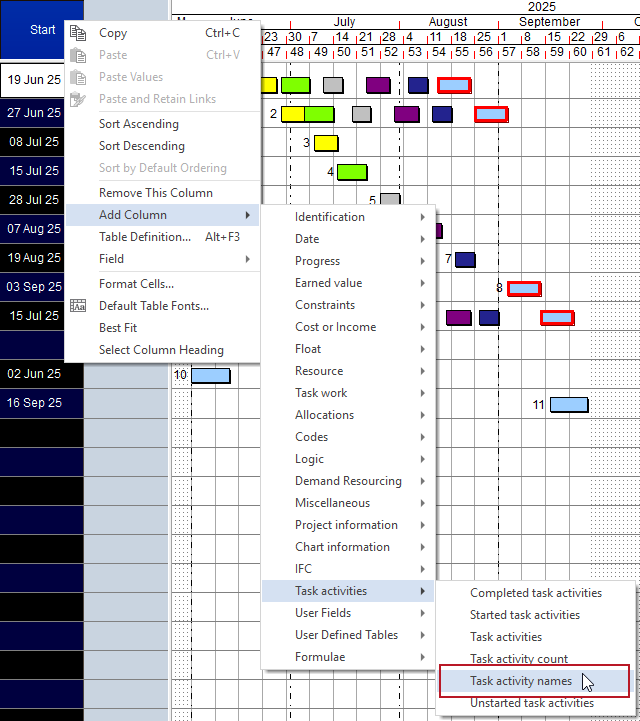Screen dimensions: 640x721
Task: Open Chart information submenu
Action: [x=348, y=547]
